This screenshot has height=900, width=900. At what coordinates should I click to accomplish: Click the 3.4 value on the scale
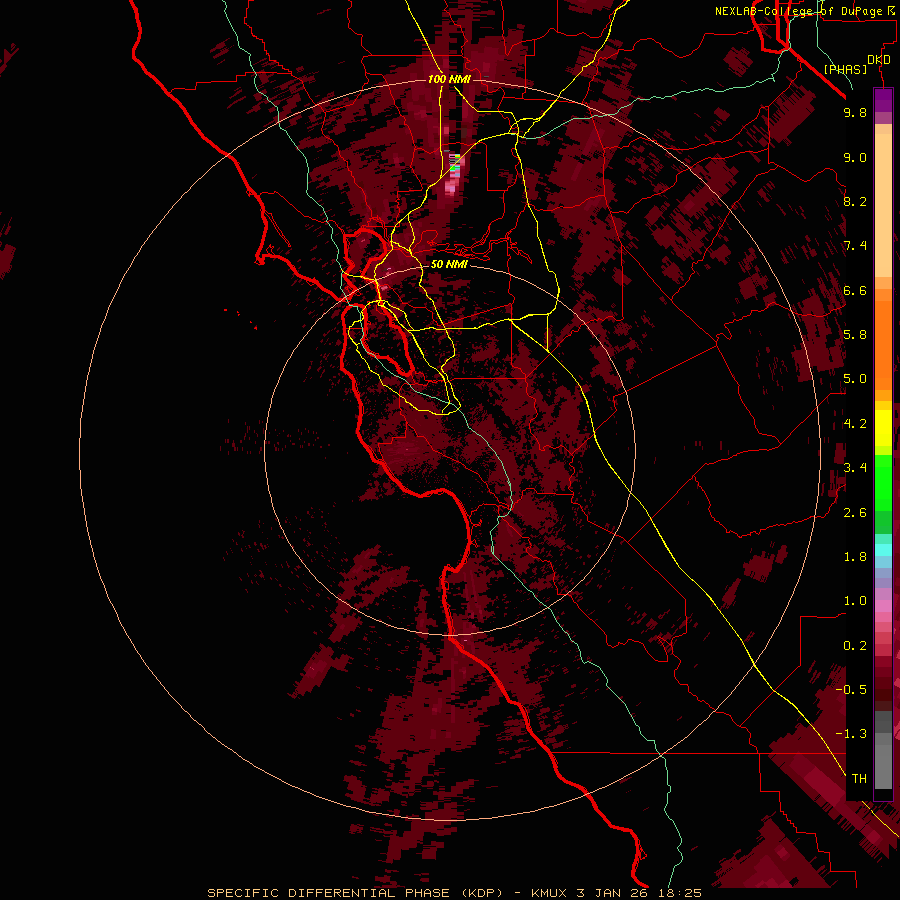855,468
